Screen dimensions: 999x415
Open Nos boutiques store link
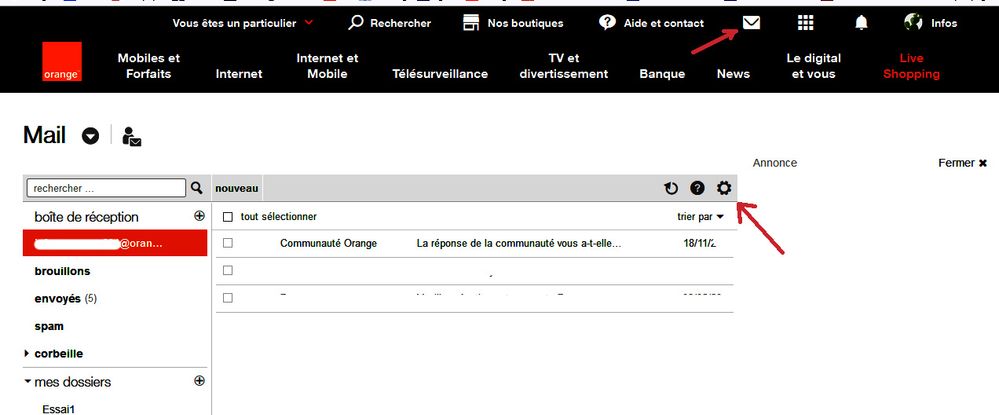point(513,23)
